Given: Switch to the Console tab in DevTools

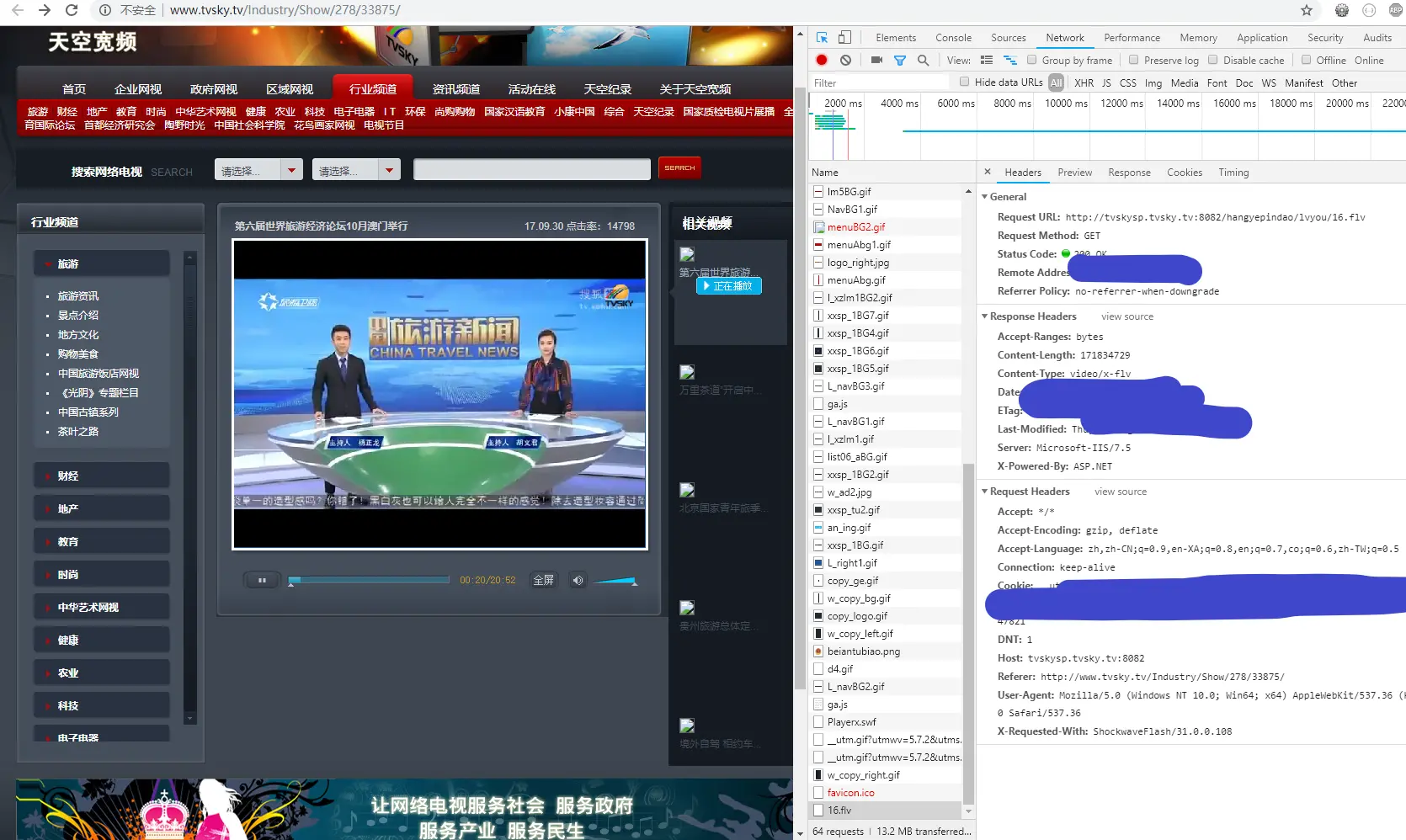Looking at the screenshot, I should [953, 37].
